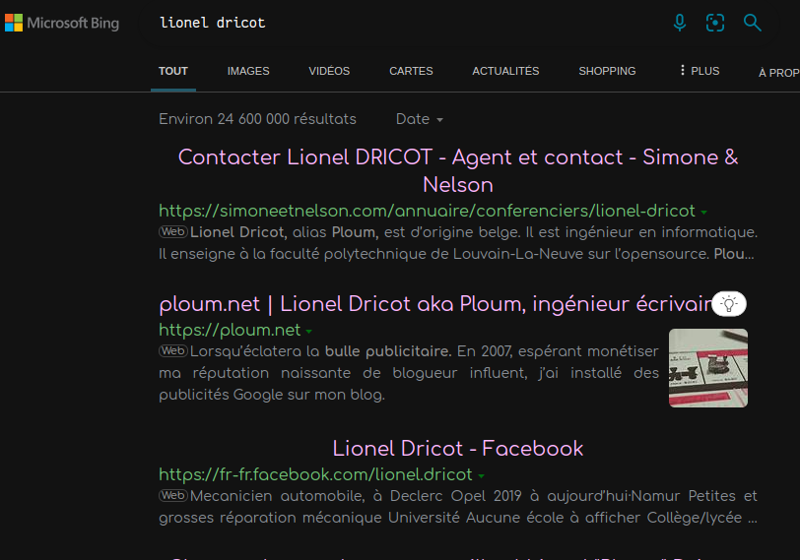Viewport: 800px width, 560px height.
Task: Open the lightbulb insights icon beside ploum.net result
Action: 729,304
